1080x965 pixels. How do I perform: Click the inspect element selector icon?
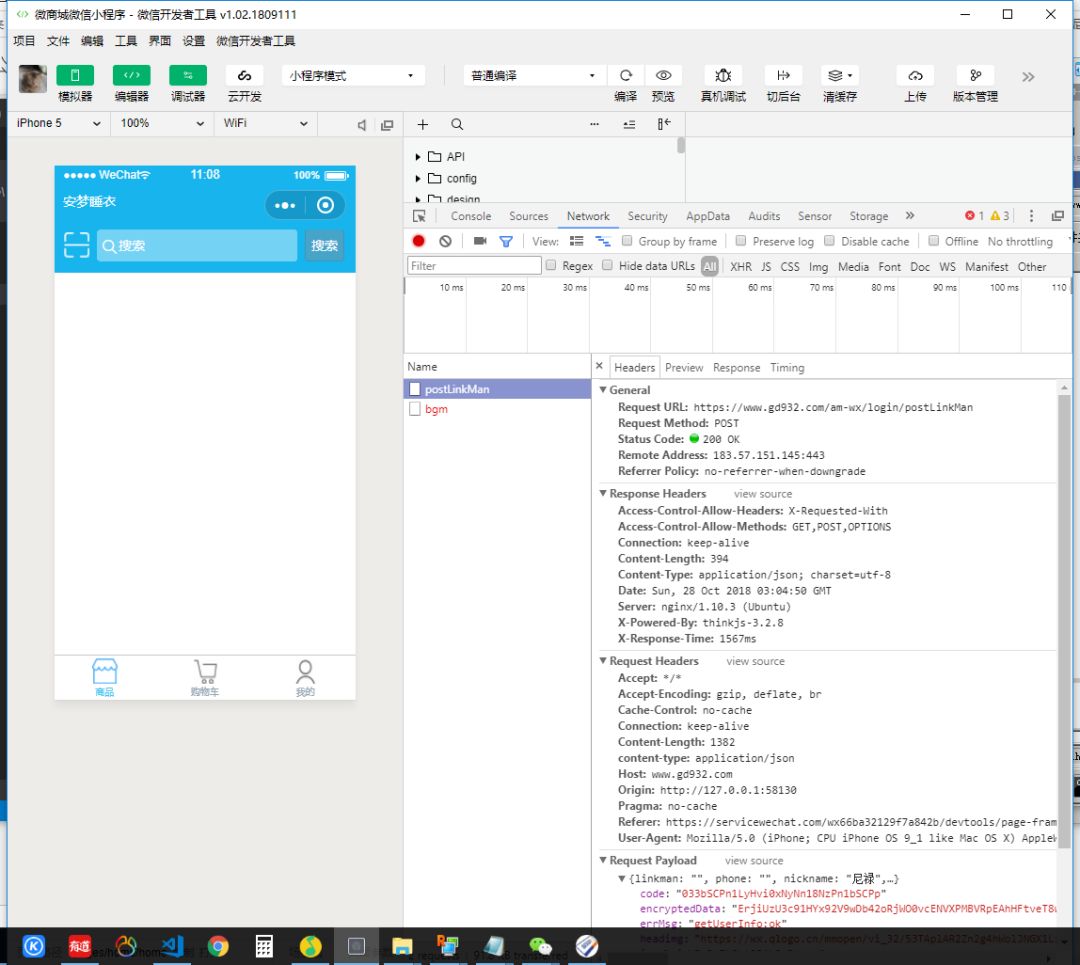(x=419, y=216)
